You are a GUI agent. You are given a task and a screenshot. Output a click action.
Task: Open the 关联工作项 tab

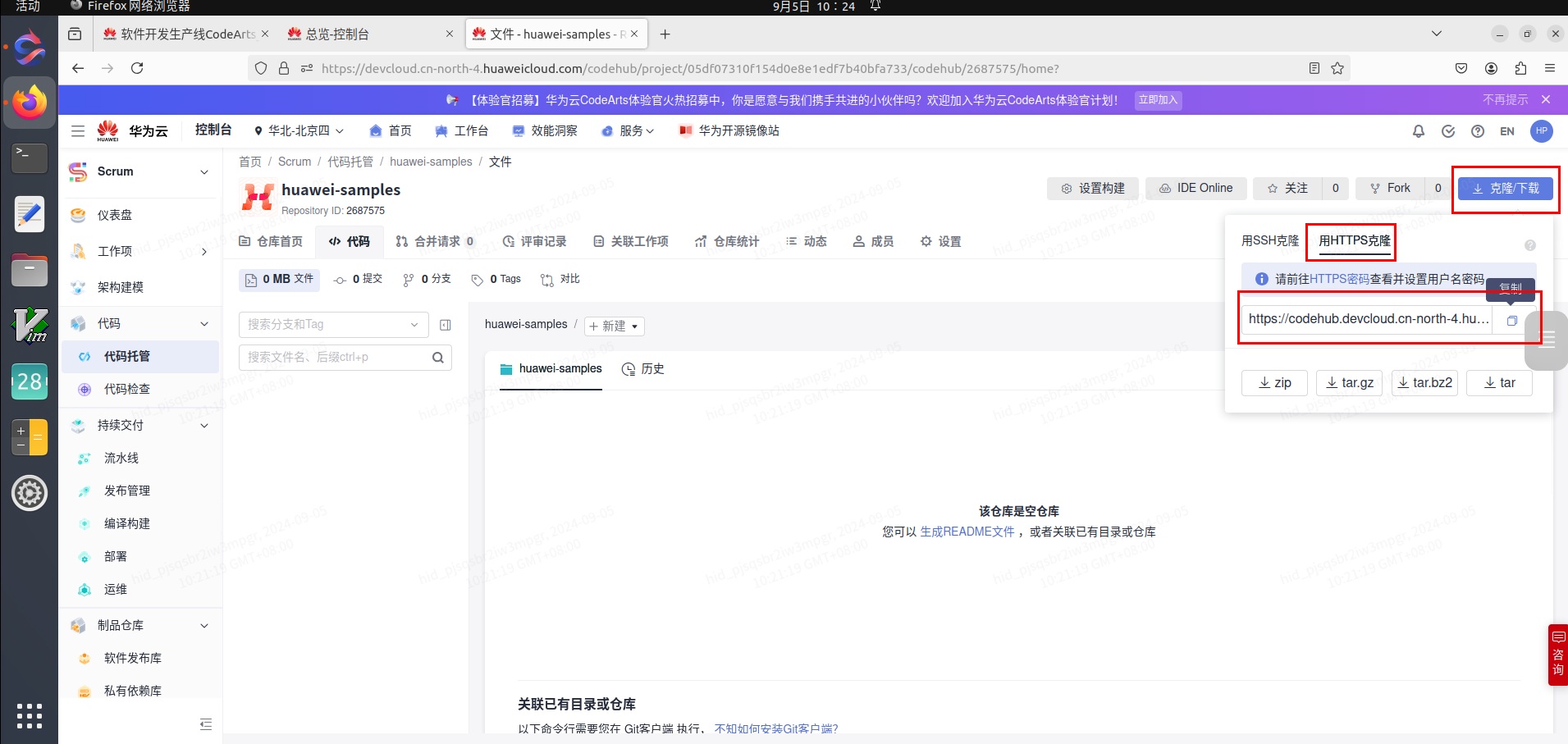(631, 241)
